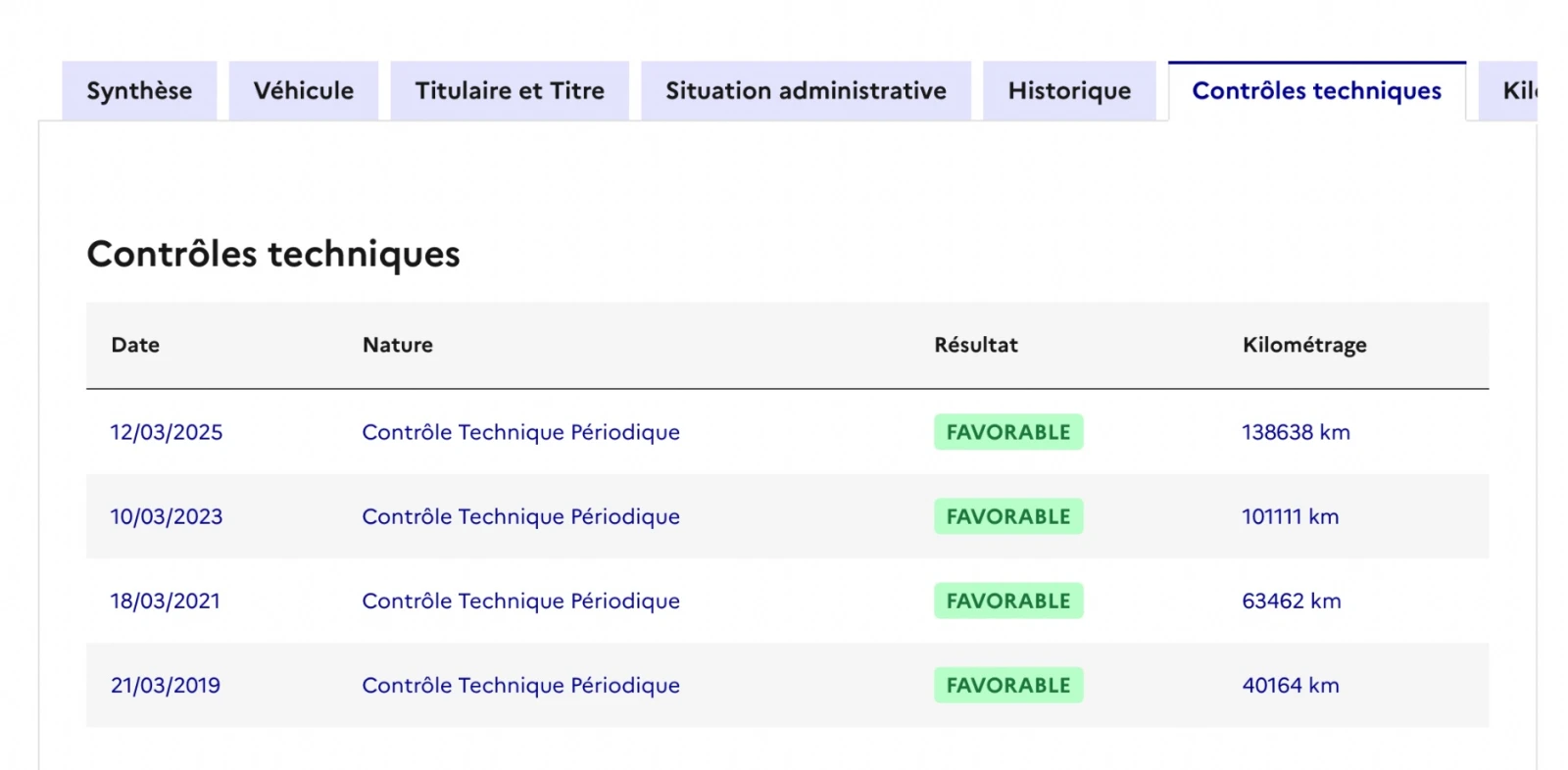Click the Contrôles techniques tab
1568x770 pixels.
coord(1316,91)
